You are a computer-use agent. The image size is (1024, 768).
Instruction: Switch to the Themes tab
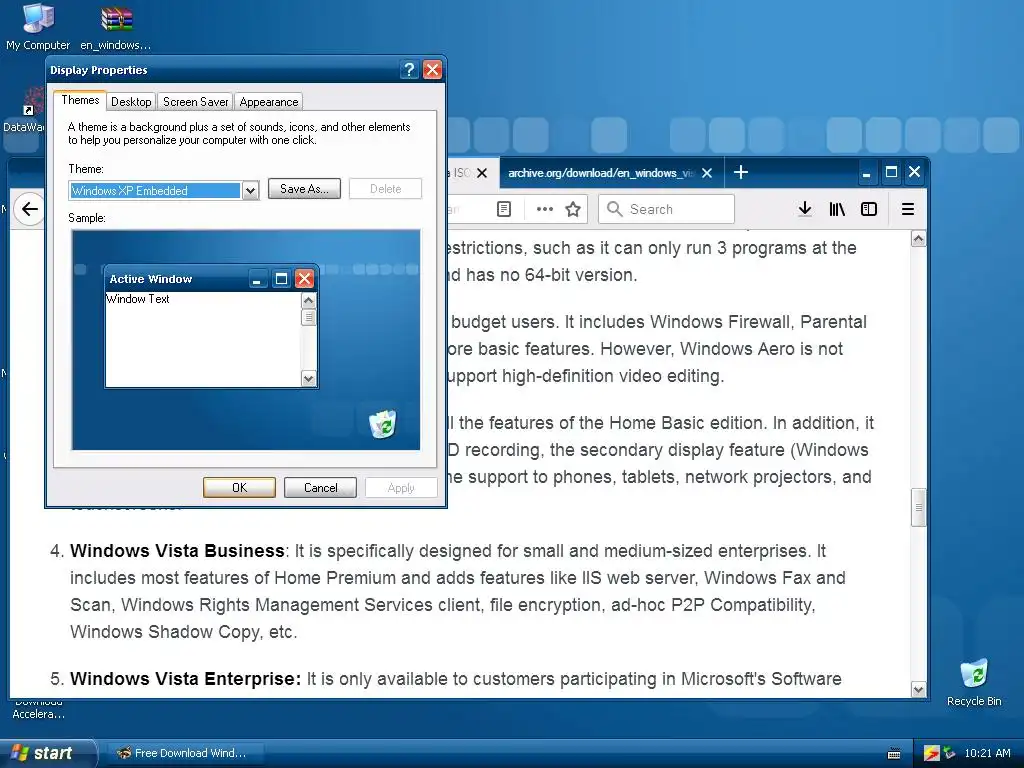80,100
